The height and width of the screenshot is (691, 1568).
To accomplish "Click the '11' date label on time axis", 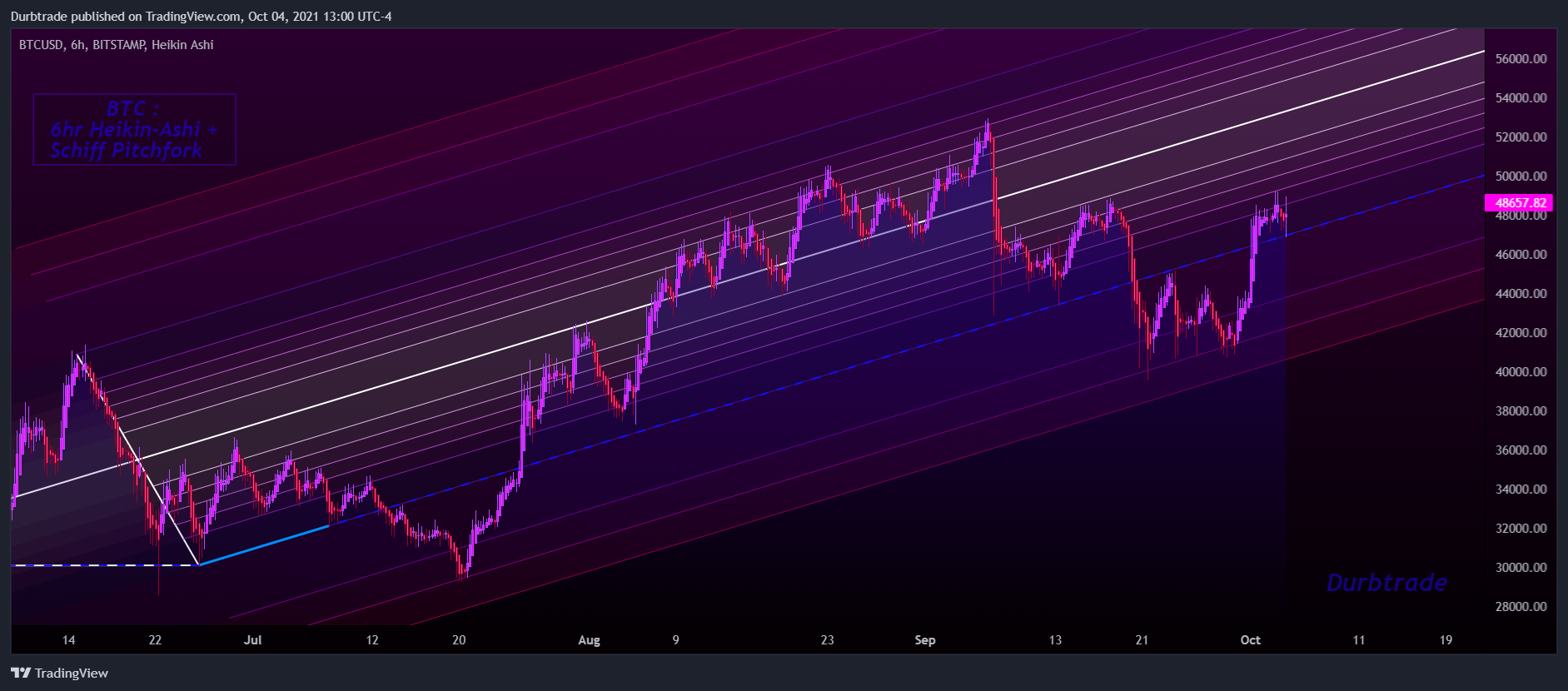I will pyautogui.click(x=1359, y=640).
